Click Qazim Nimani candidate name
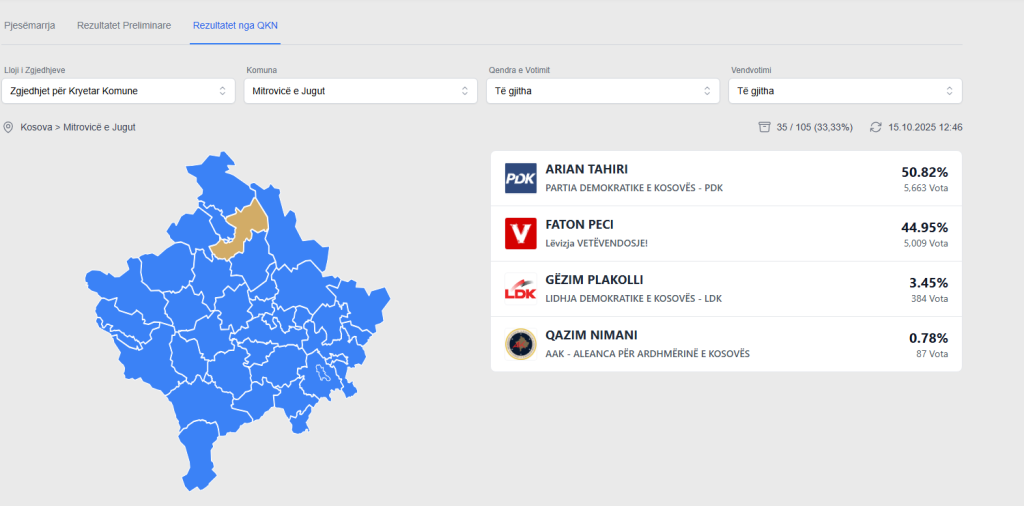 [591, 335]
